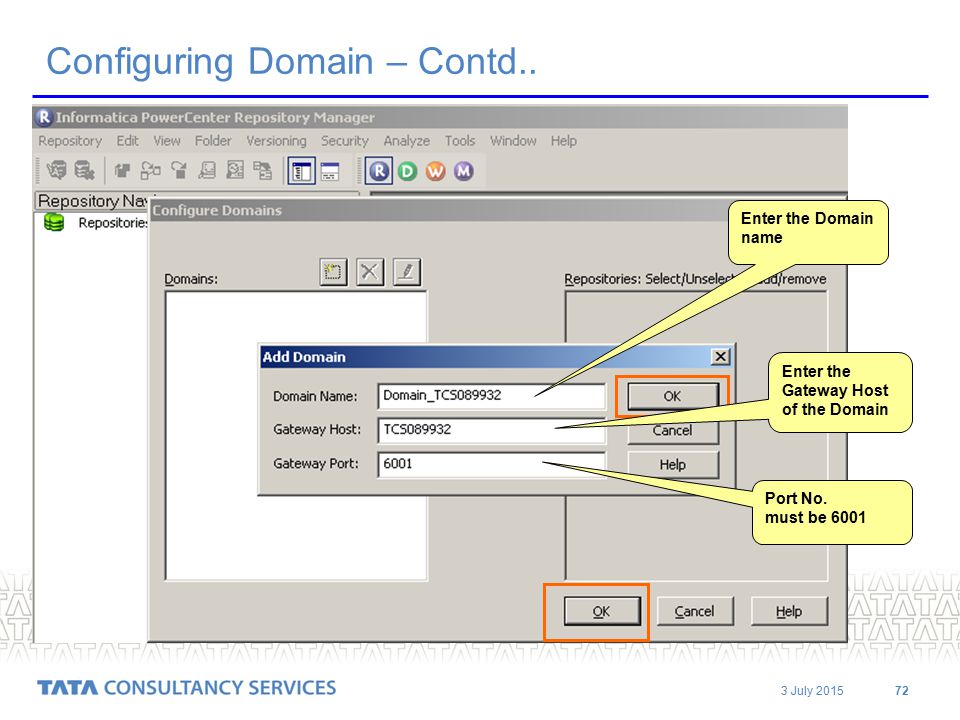This screenshot has width=960, height=720.
Task: Click the Connect to repository toolbar icon
Action: pos(57,170)
